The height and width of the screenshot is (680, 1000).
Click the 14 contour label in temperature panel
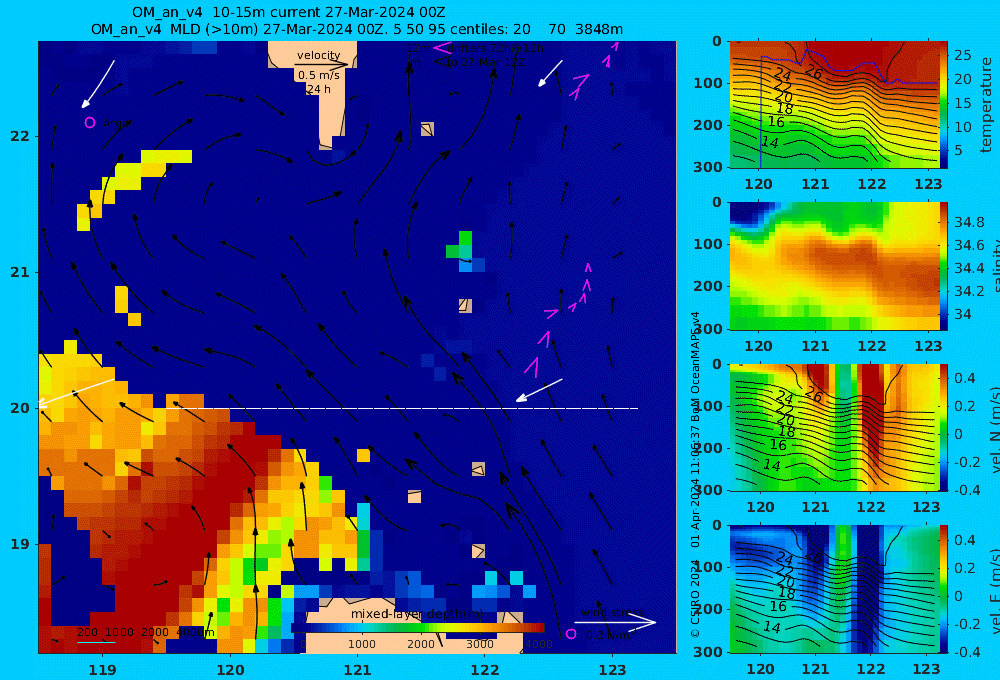point(770,142)
